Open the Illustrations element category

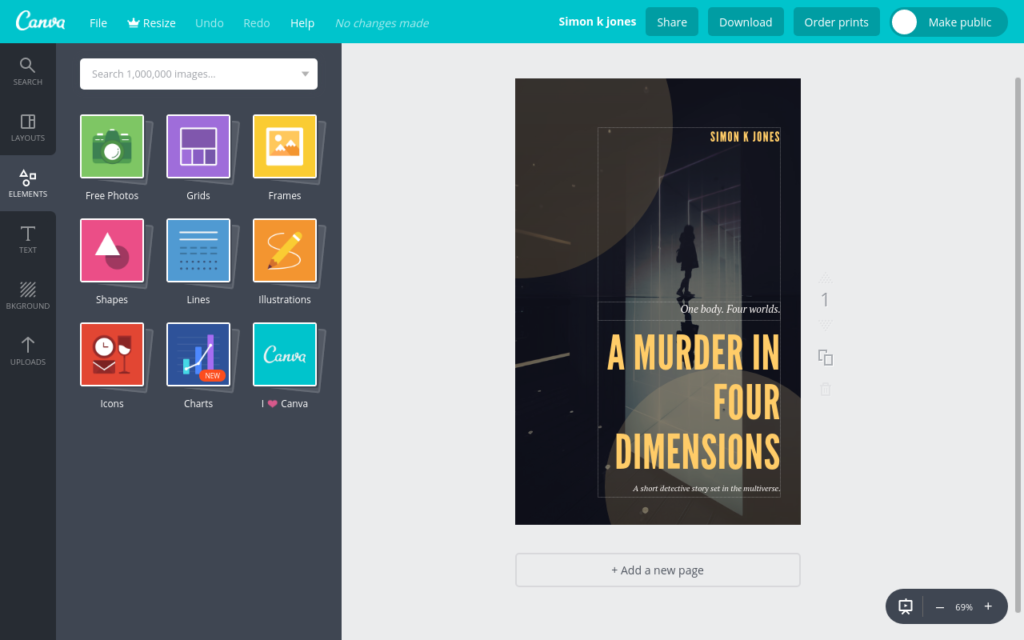tap(285, 251)
